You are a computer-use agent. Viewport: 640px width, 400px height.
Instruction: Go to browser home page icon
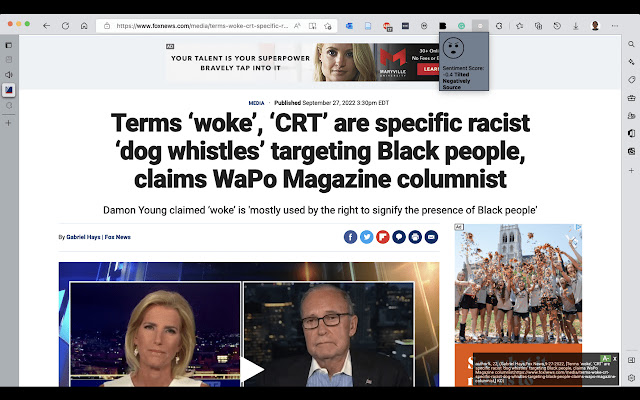(84, 26)
